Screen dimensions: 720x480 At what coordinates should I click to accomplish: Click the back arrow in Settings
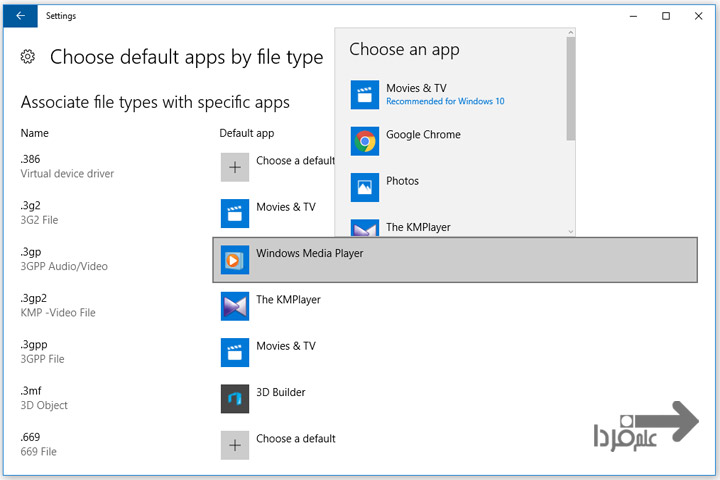coord(20,16)
